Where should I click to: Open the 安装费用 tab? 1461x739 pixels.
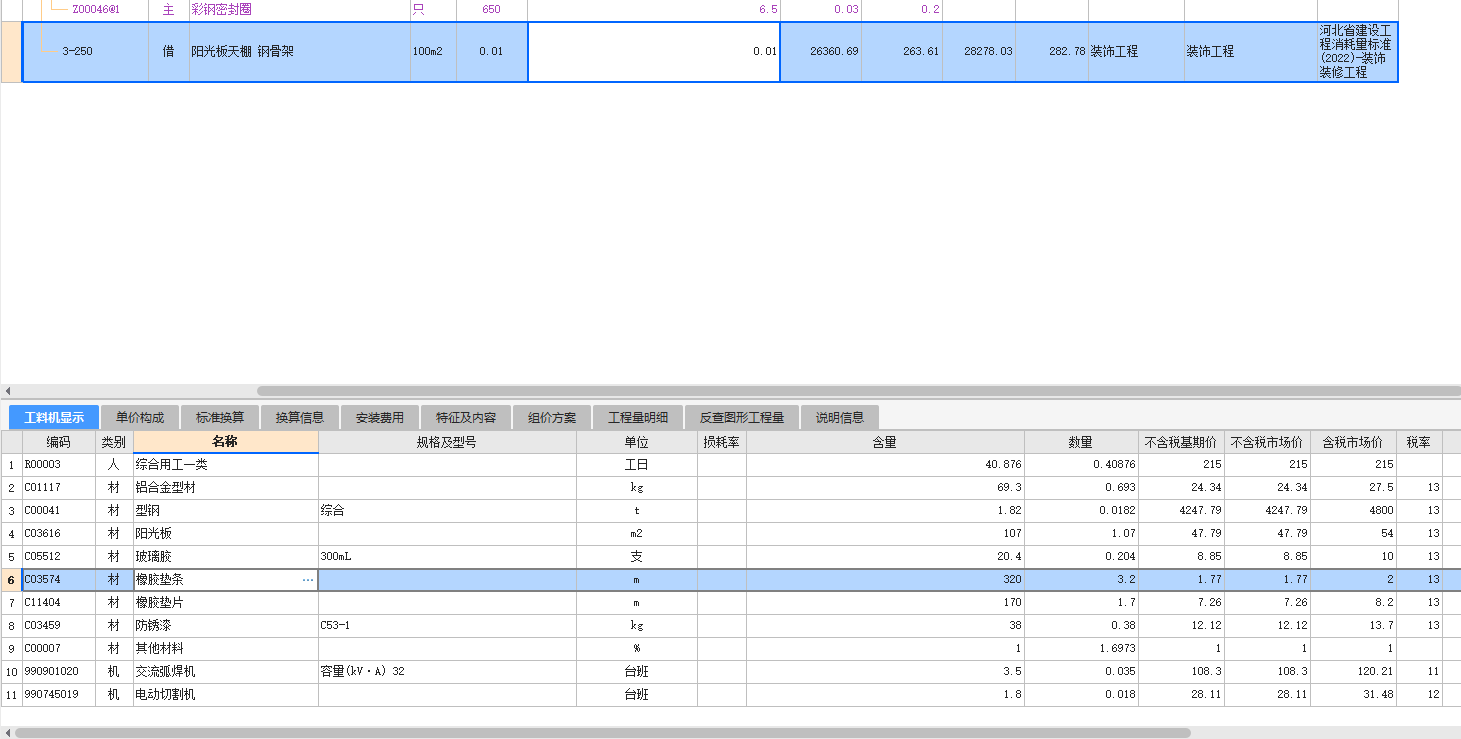[380, 417]
